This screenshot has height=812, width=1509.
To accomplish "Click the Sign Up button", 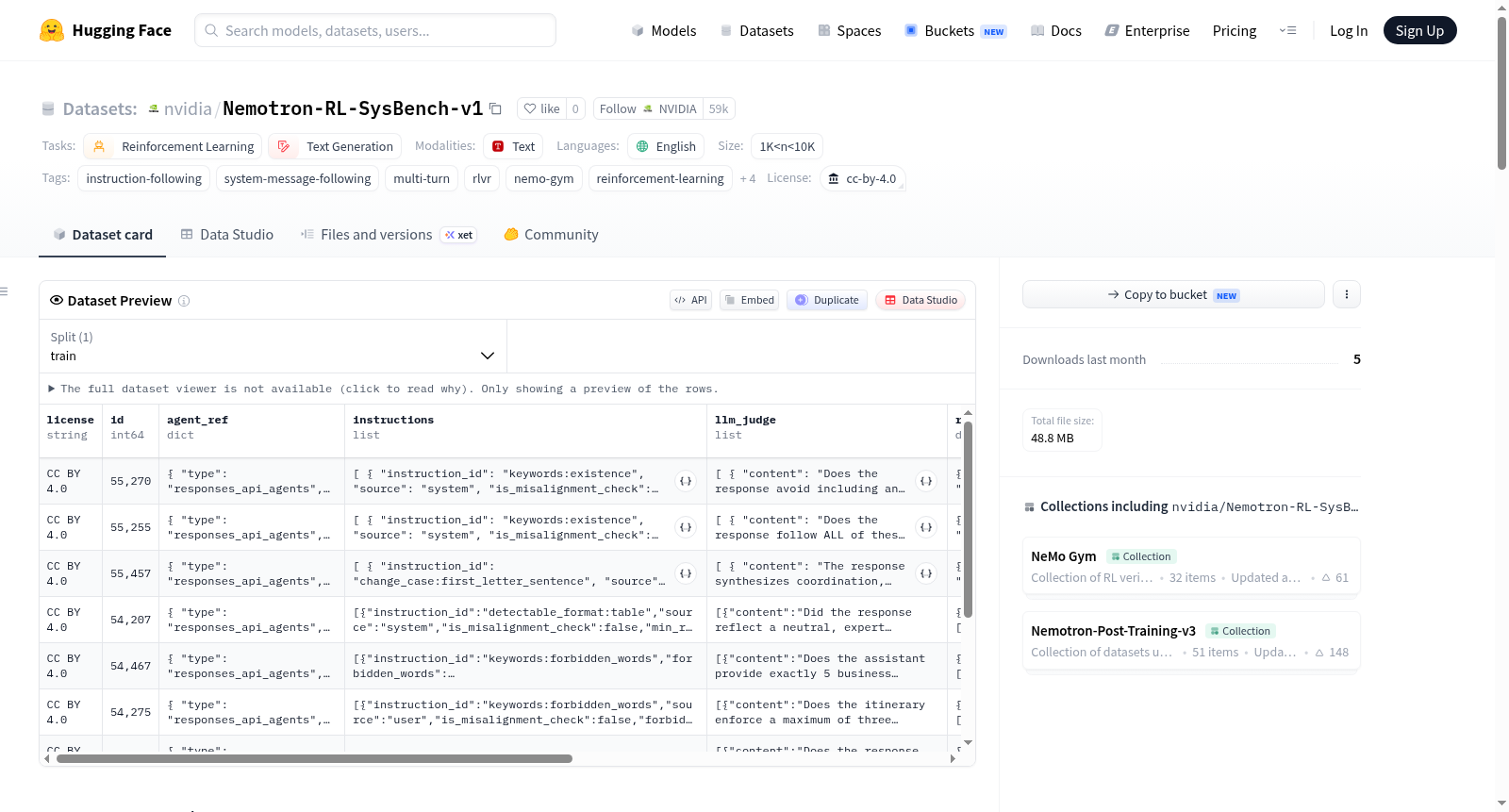I will tap(1419, 30).
